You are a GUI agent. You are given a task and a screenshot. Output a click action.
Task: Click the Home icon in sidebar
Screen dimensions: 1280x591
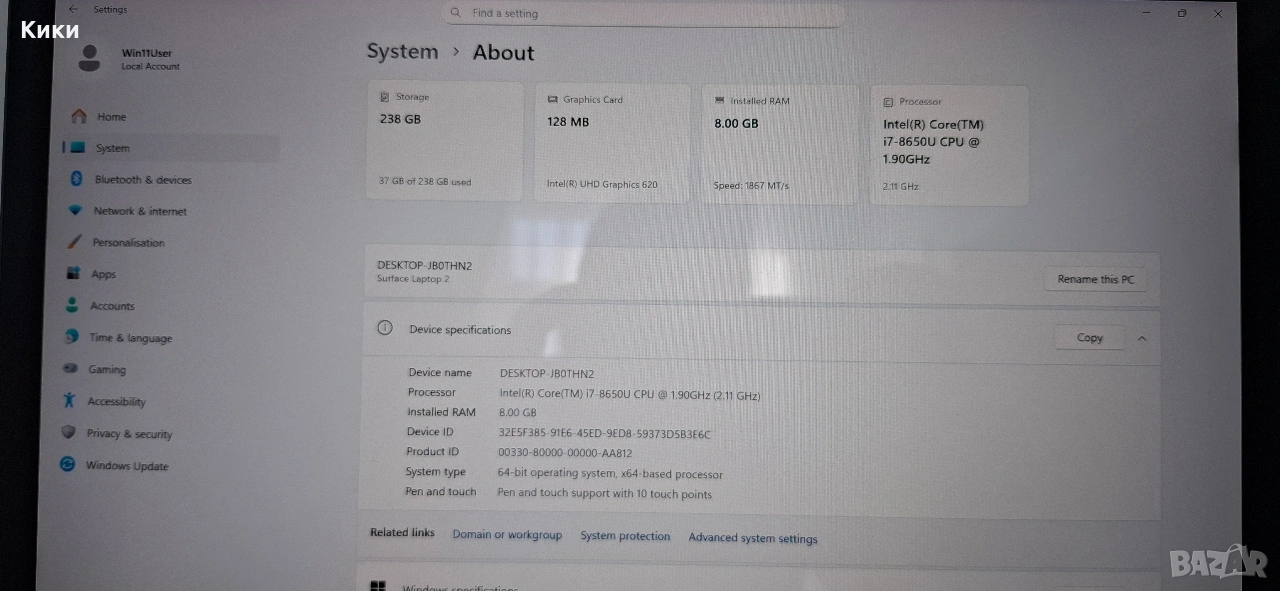click(x=79, y=117)
